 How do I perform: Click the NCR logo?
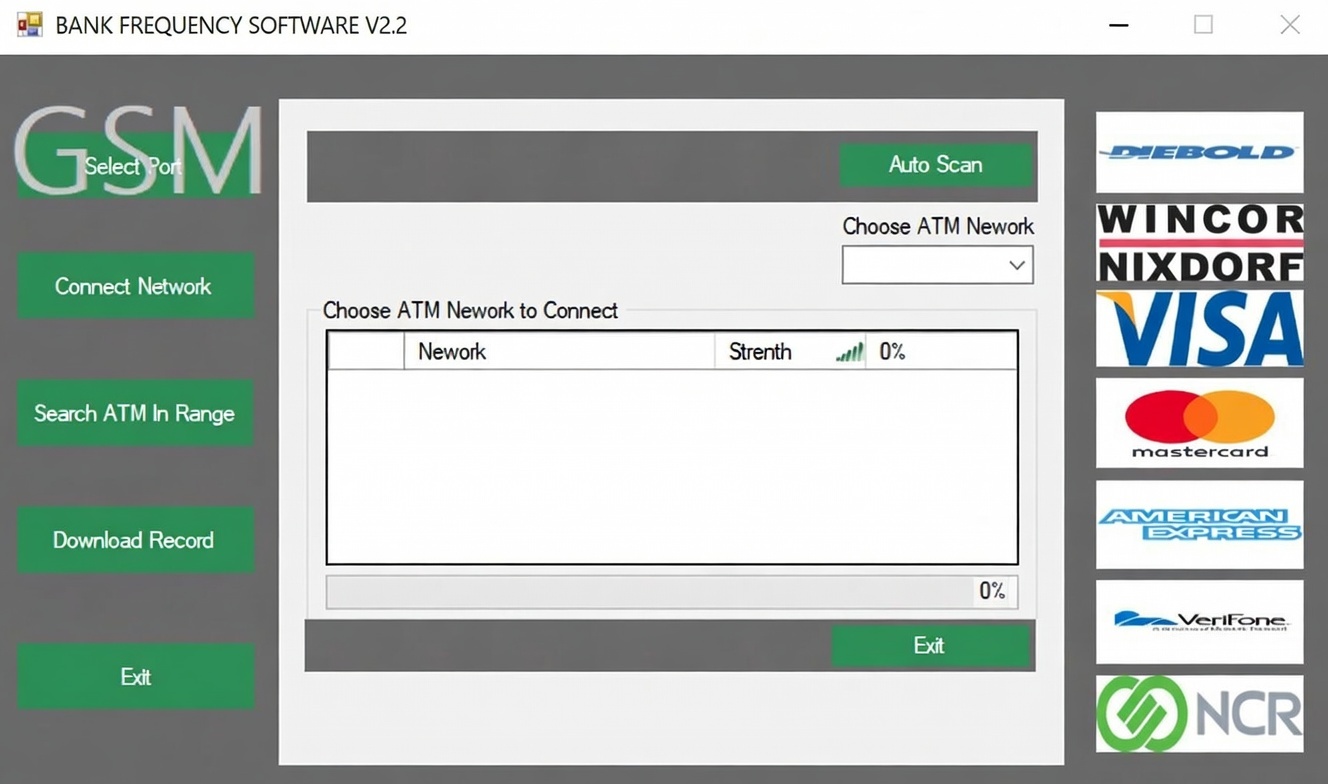tap(1199, 714)
